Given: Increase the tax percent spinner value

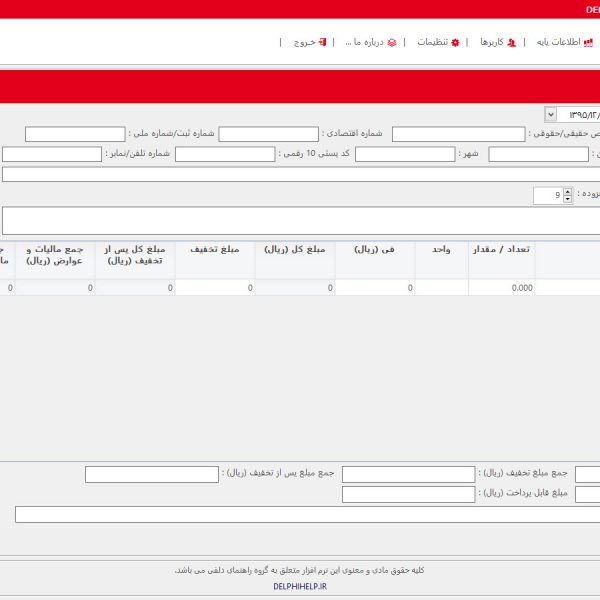Looking at the screenshot, I should 568,191.
